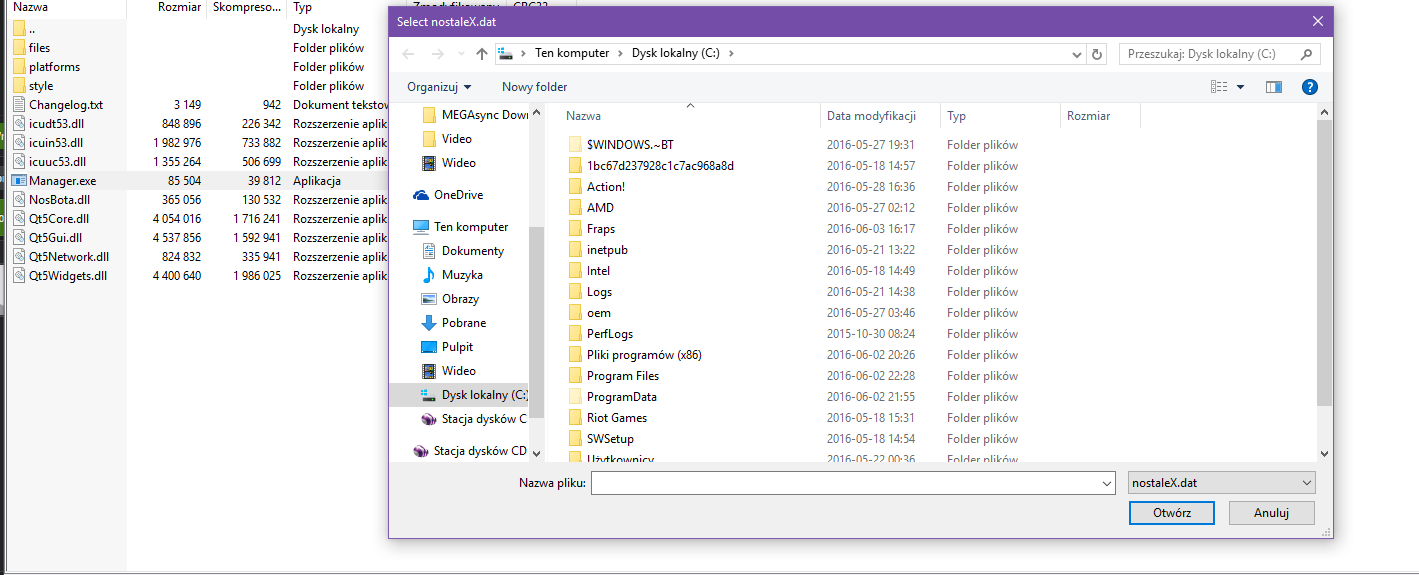Click the Dokumenty icon in sidebar
1419x575 pixels.
(x=429, y=251)
